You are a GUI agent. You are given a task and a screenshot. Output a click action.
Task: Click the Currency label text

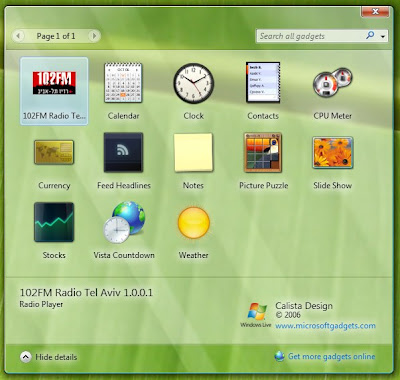54,185
